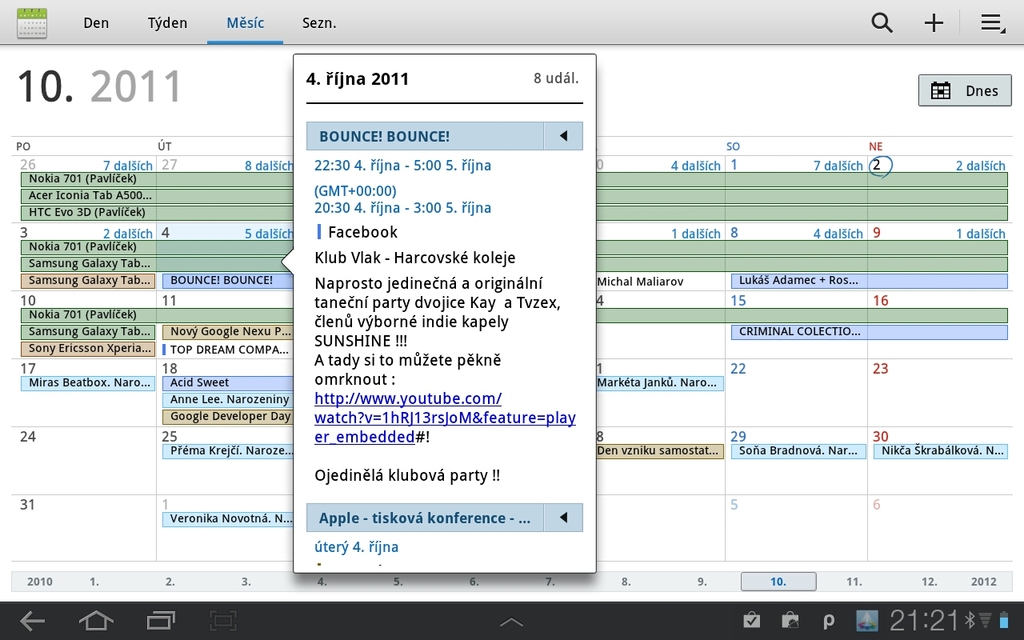1024x640 pixels.
Task: Open the overflow menu icon
Action: click(x=992, y=23)
